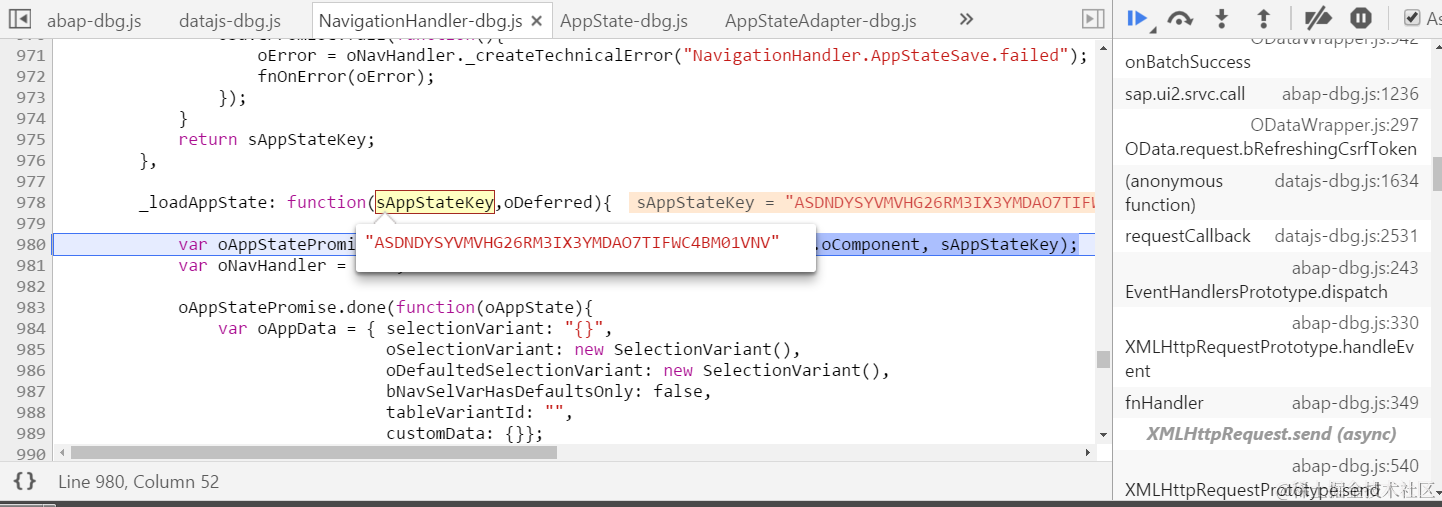Select EventHandlersPrototype.dispatch frame
This screenshot has width=1442, height=507.
(1256, 292)
